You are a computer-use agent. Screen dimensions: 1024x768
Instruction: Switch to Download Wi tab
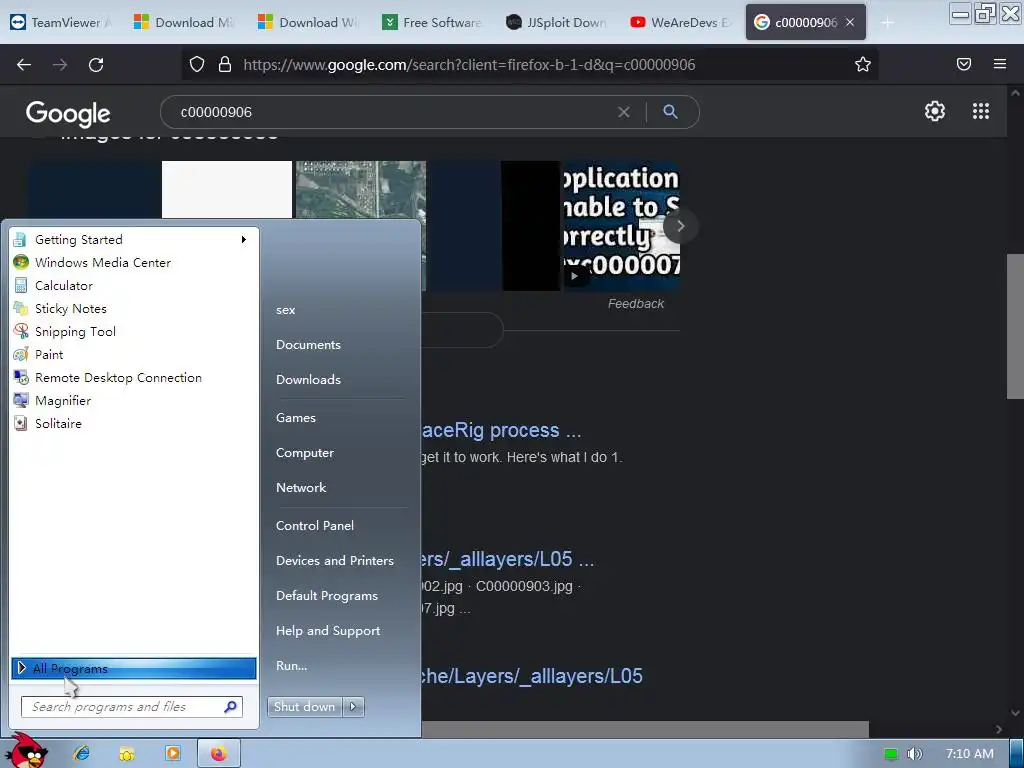(308, 22)
